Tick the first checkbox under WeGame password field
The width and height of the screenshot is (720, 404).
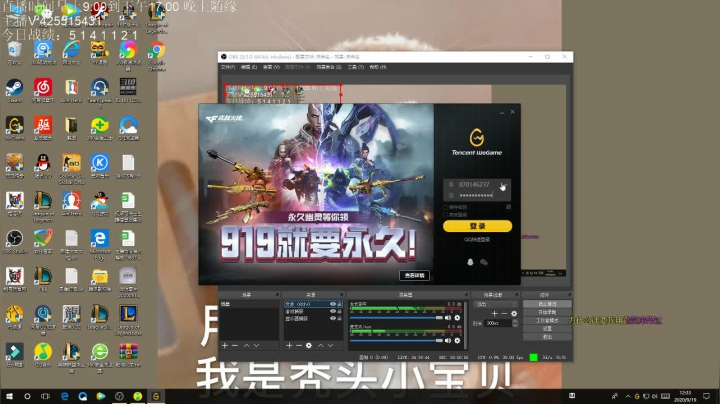[445, 208]
